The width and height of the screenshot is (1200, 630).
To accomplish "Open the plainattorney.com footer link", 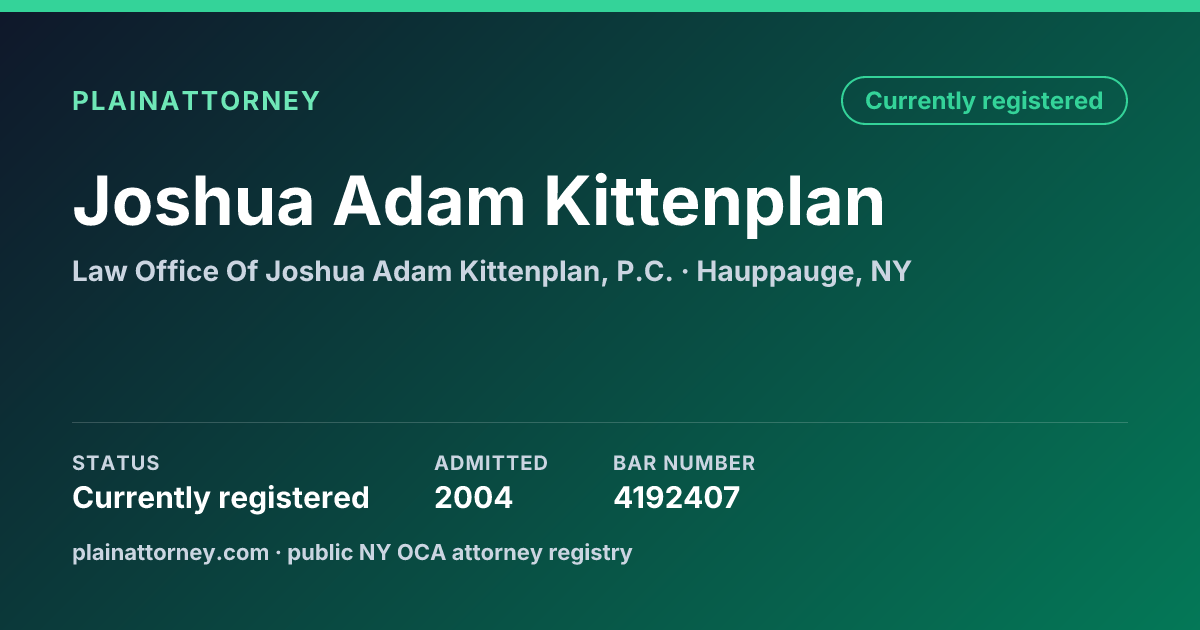I will coord(171,552).
